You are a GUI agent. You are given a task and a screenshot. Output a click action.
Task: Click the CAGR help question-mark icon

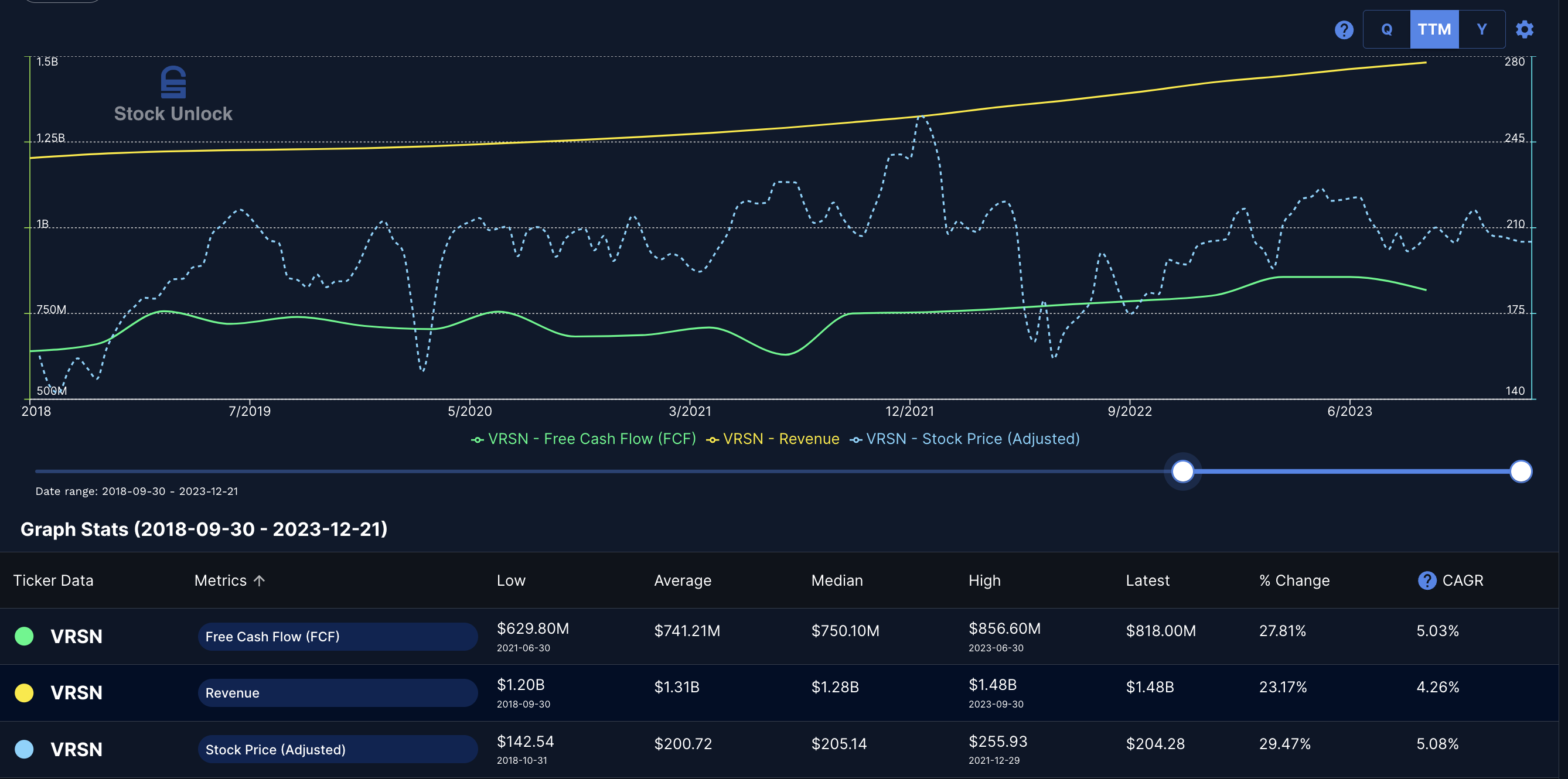(x=1427, y=580)
